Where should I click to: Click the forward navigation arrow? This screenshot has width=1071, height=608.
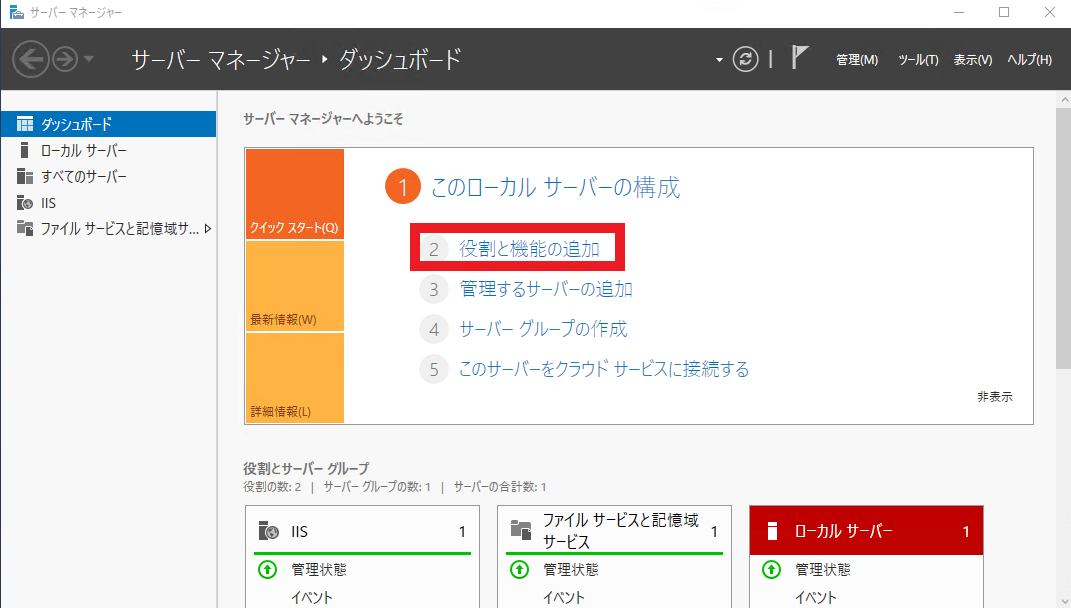pos(66,59)
